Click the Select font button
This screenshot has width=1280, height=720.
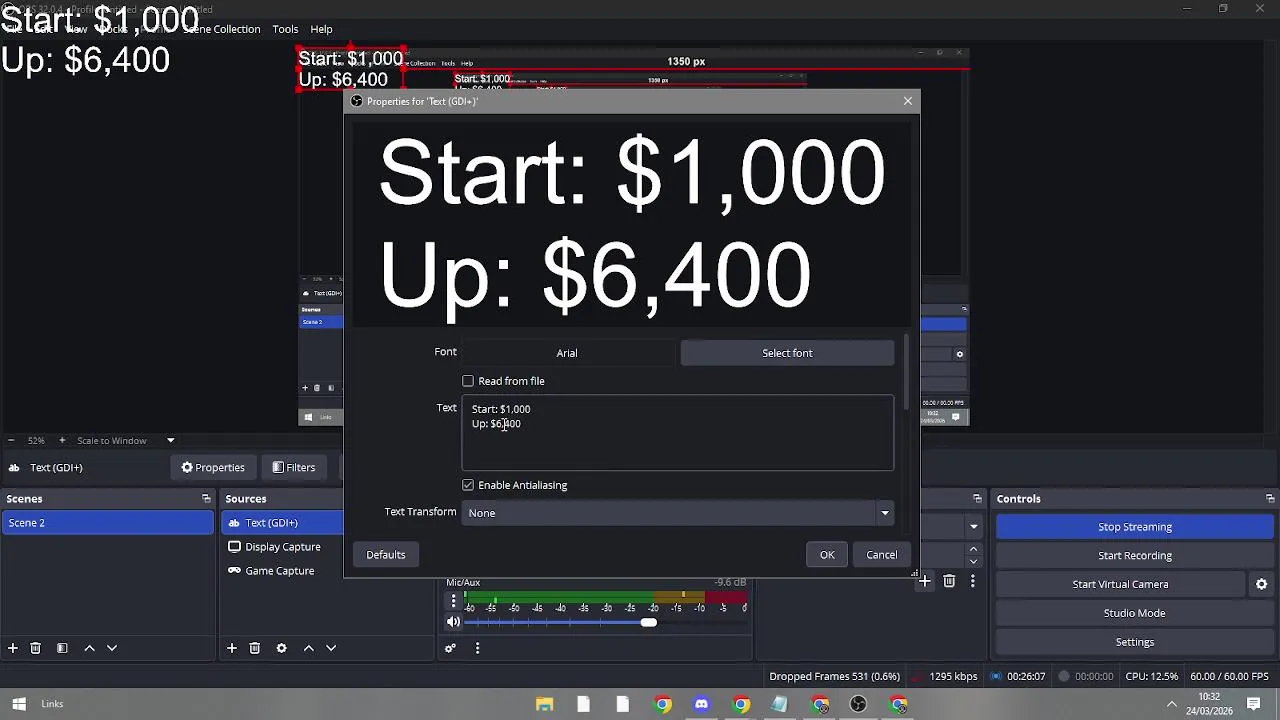coord(787,353)
